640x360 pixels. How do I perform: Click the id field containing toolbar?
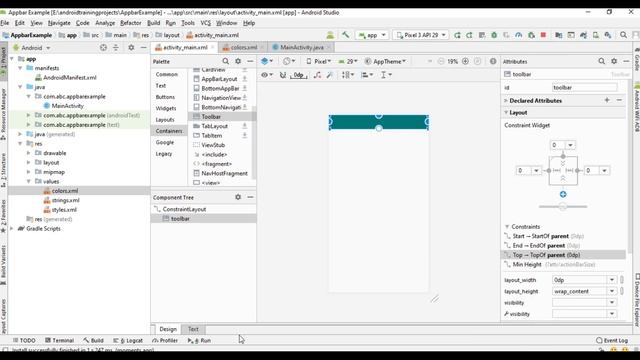[x=584, y=87]
